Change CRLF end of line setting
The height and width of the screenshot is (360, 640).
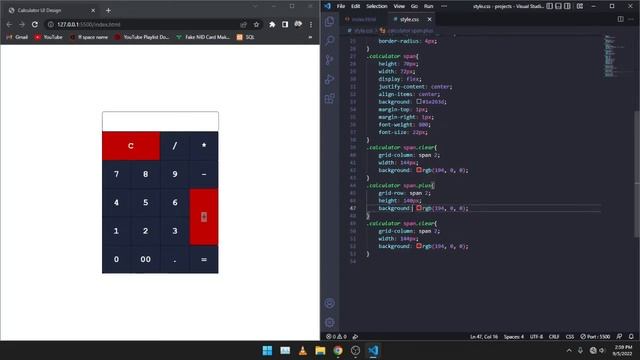(x=554, y=337)
